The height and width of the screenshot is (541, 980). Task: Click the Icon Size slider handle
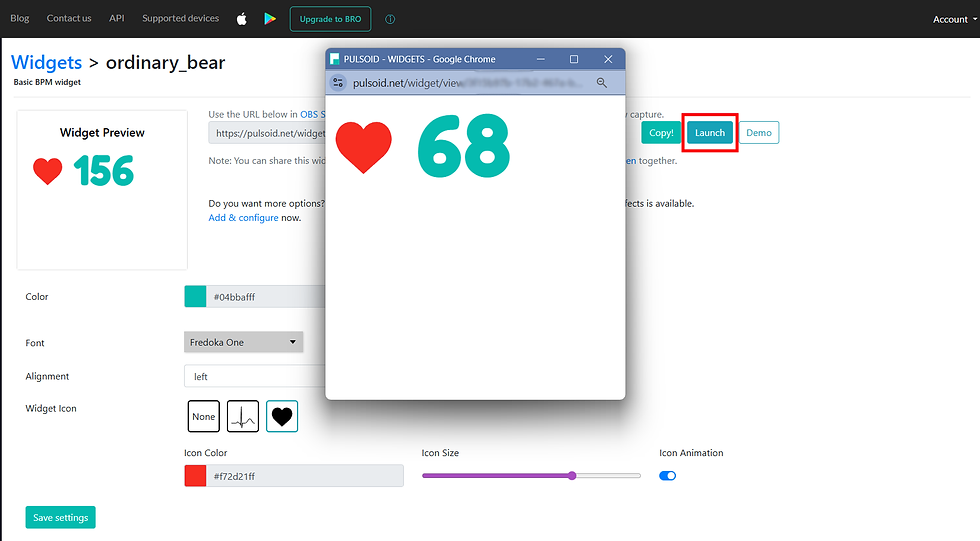(x=572, y=475)
